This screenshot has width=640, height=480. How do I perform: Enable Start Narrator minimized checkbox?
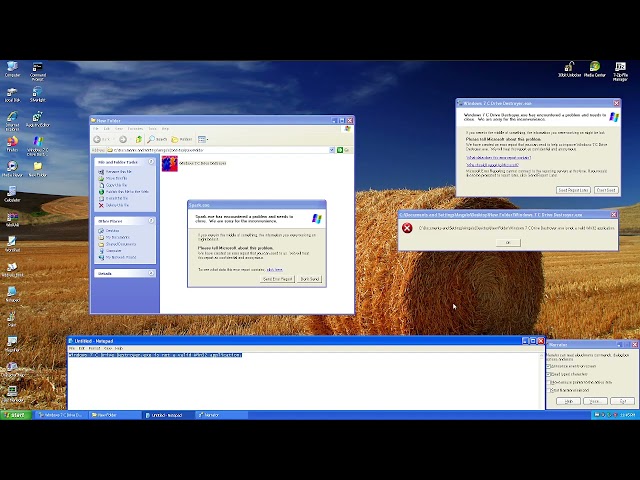(549, 391)
